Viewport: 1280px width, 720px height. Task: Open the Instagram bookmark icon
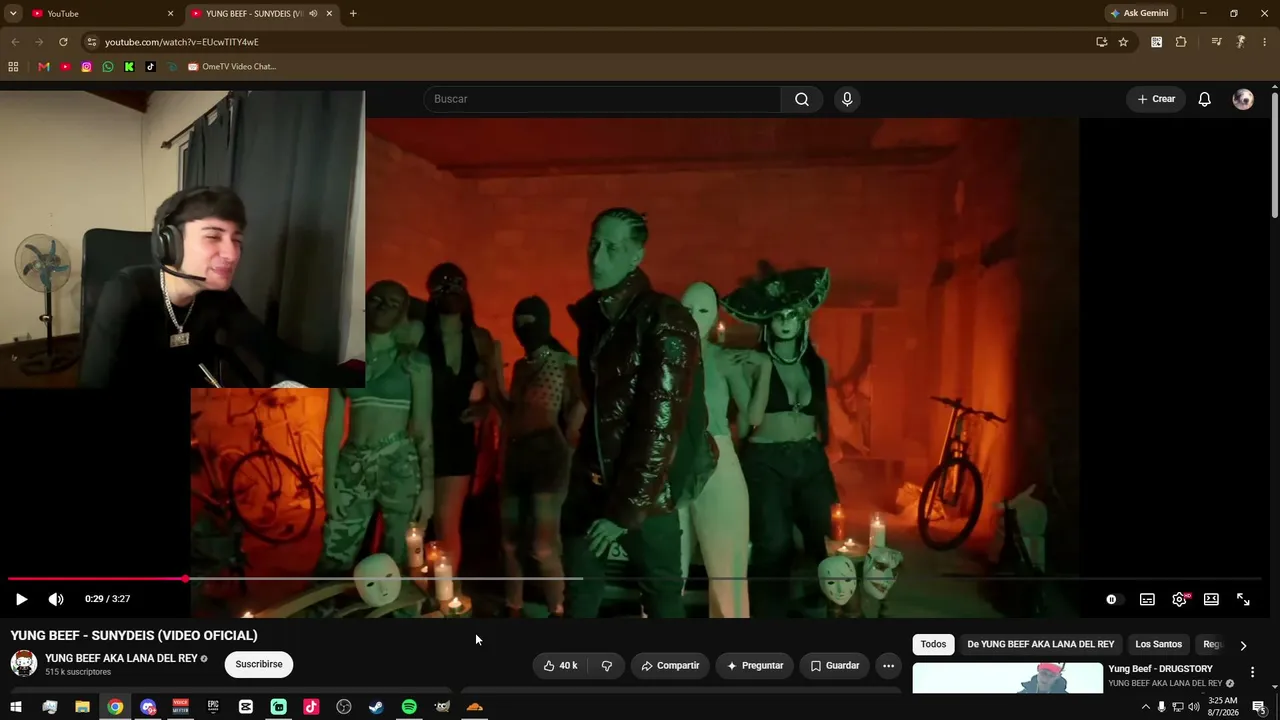[x=87, y=67]
